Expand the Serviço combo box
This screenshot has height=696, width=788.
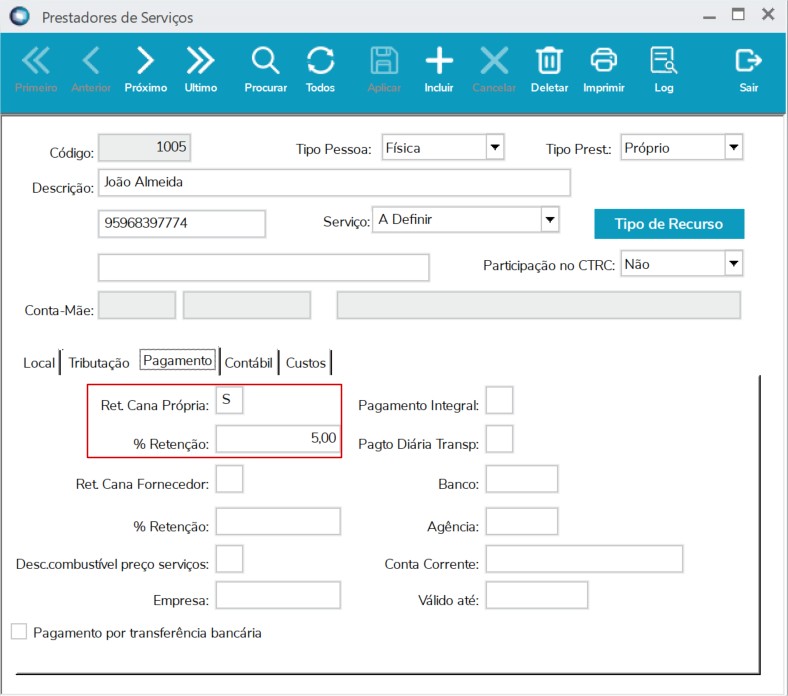tap(550, 220)
